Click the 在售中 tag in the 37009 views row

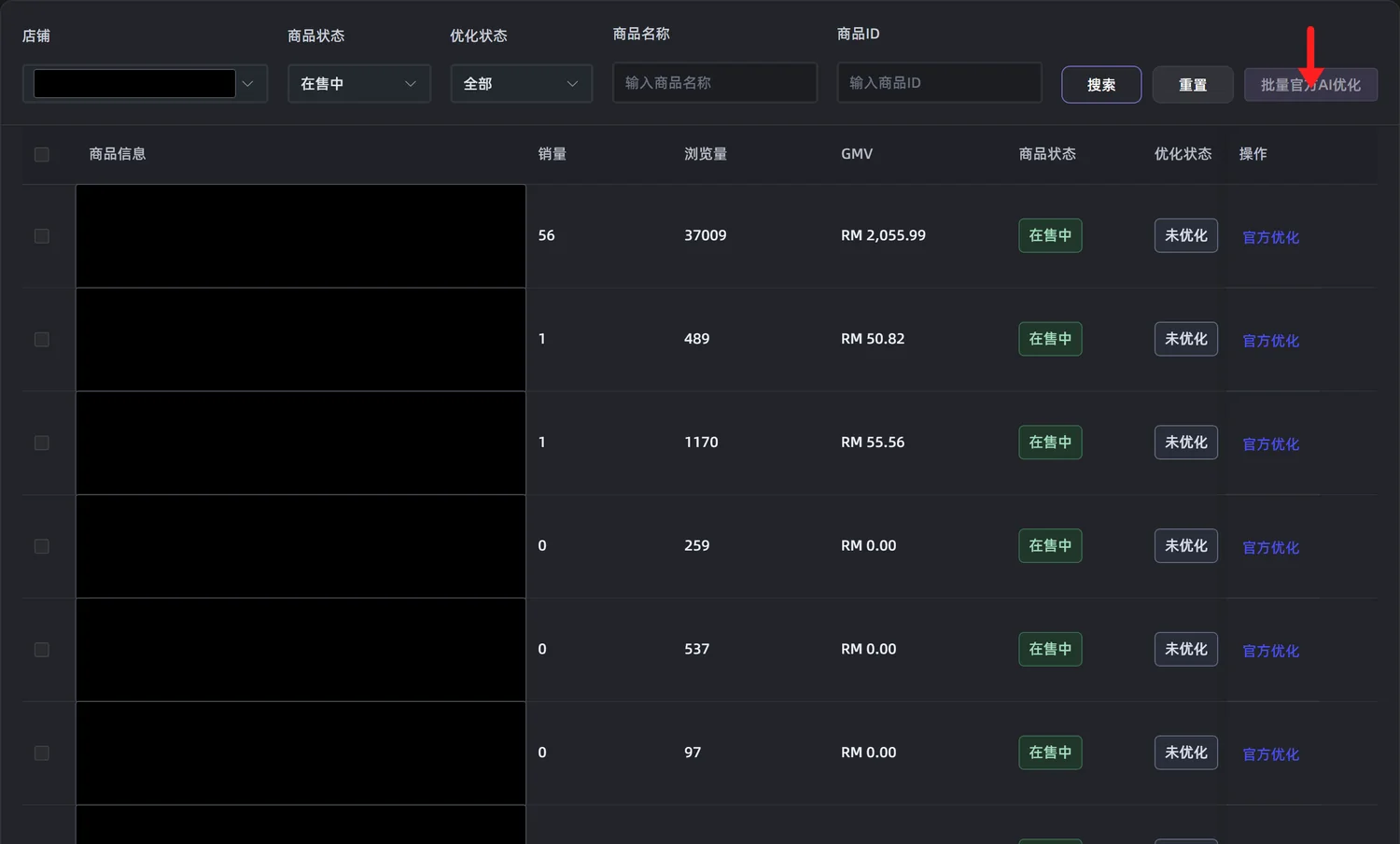(x=1050, y=235)
